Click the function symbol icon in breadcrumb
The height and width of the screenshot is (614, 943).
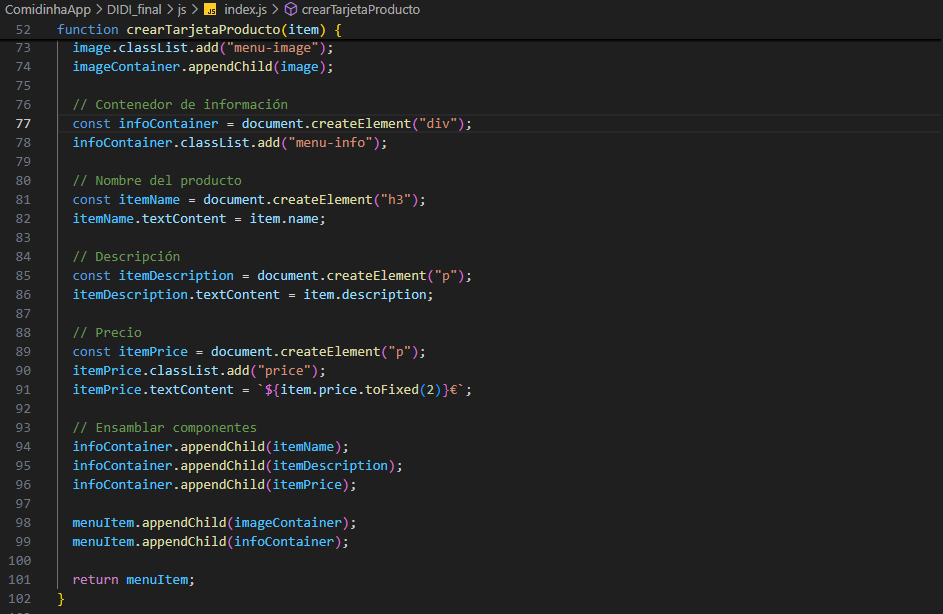click(x=291, y=9)
